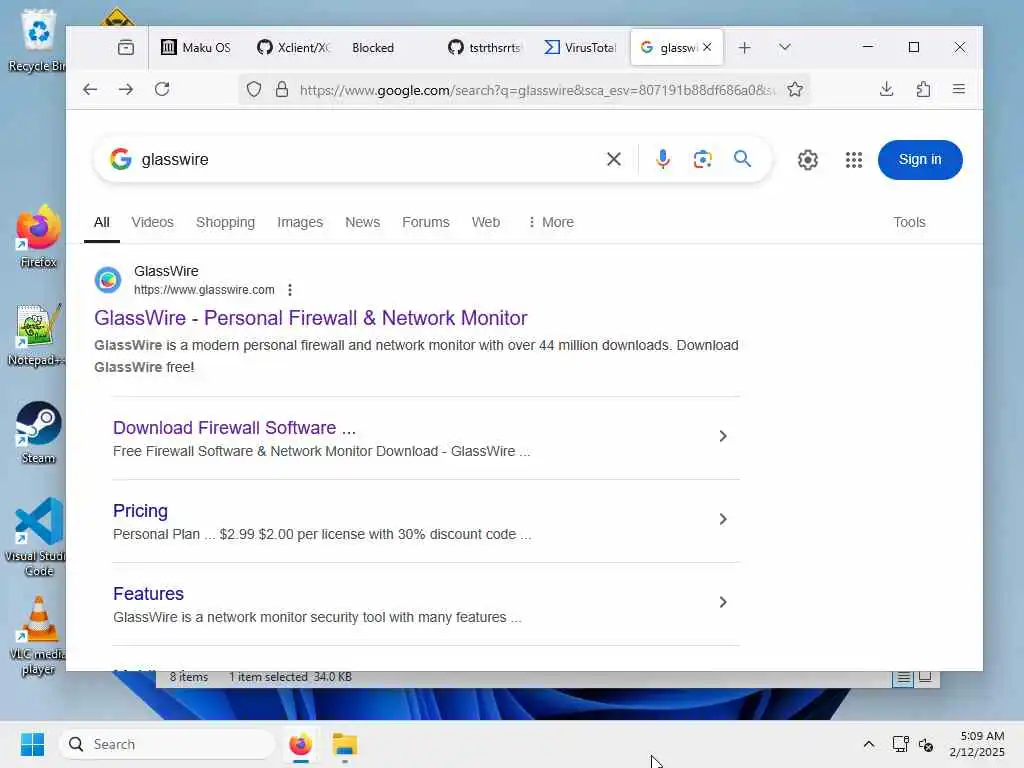The image size is (1024, 768).
Task: Click the Google logo in search box
Action: 121,159
